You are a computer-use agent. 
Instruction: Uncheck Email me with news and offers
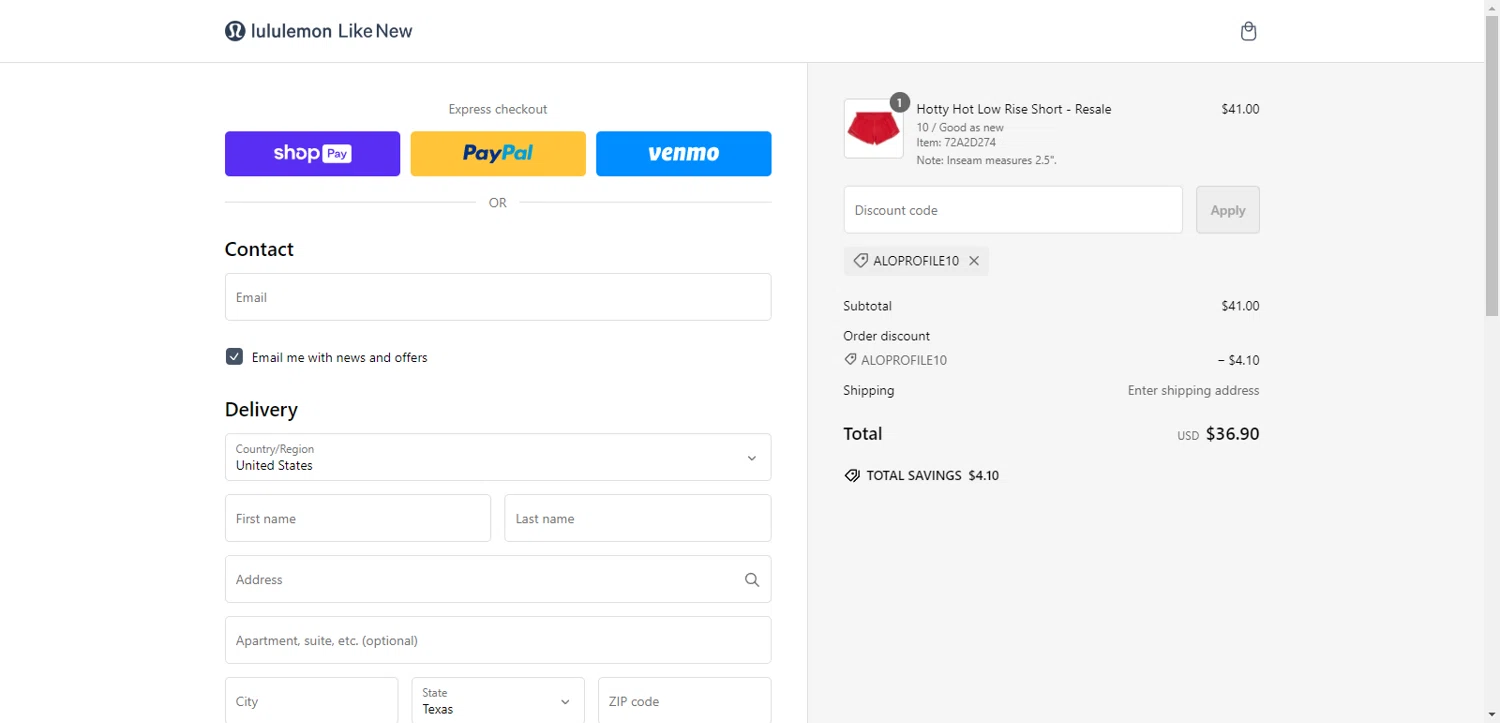(234, 357)
